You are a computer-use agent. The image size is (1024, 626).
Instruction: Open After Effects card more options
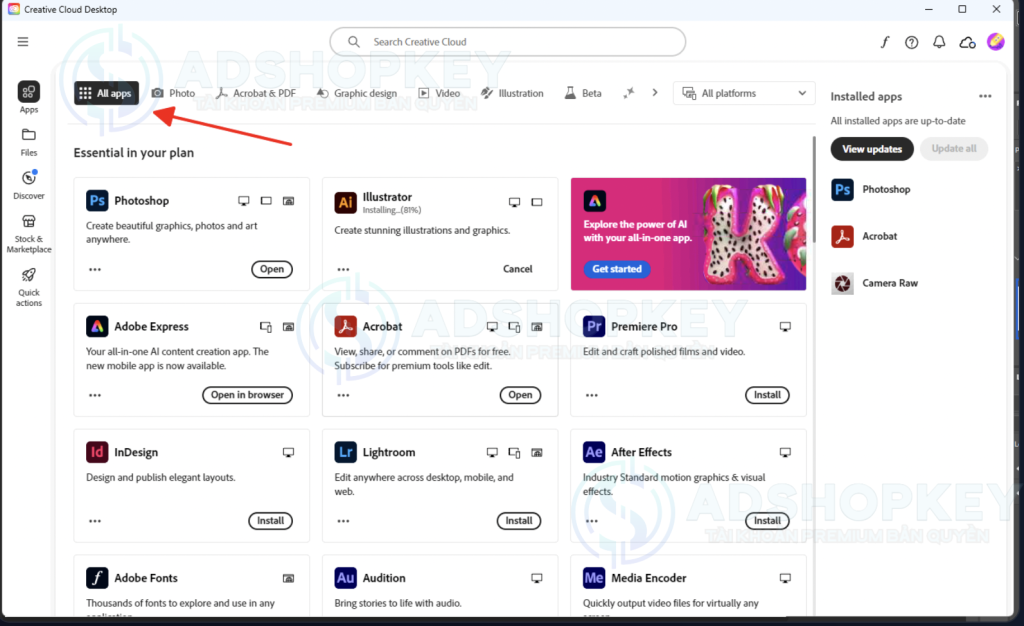pyautogui.click(x=592, y=522)
